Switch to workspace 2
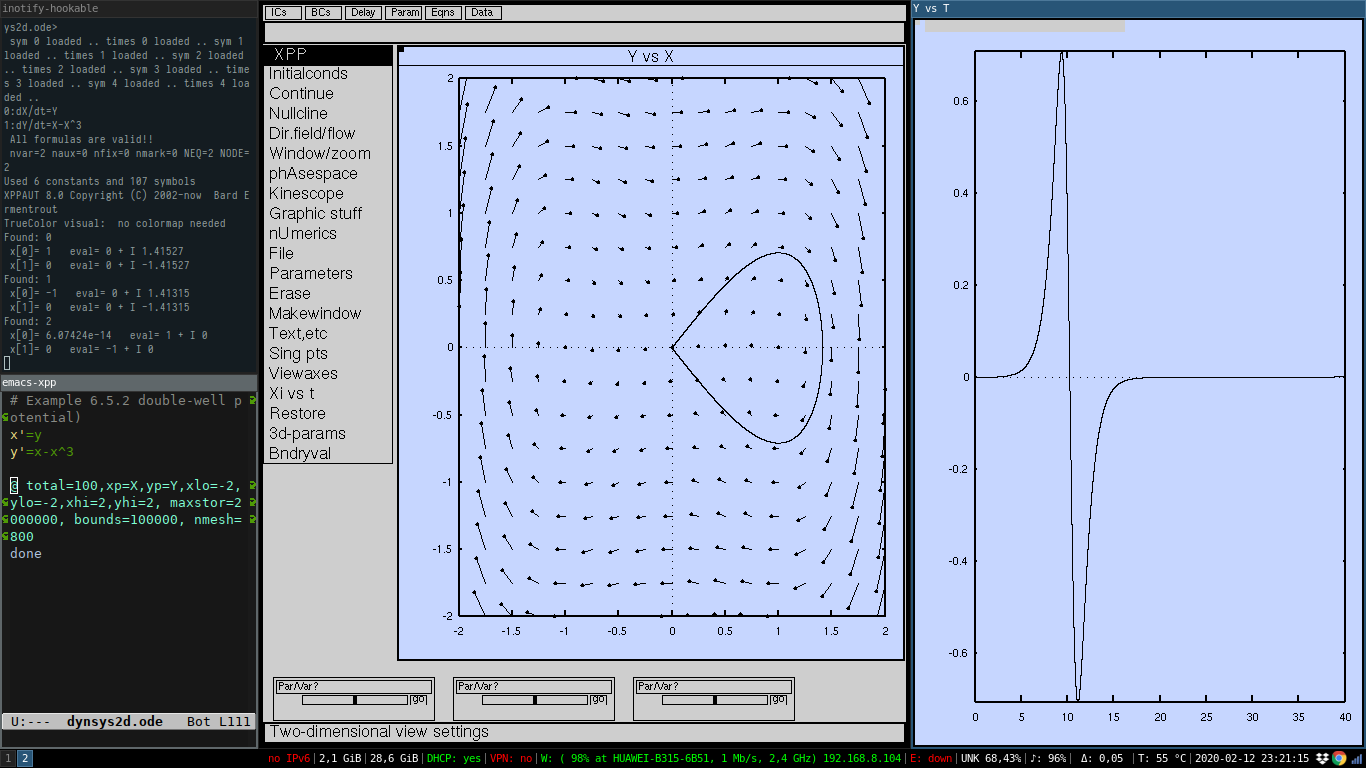The width and height of the screenshot is (1366, 768). point(25,759)
